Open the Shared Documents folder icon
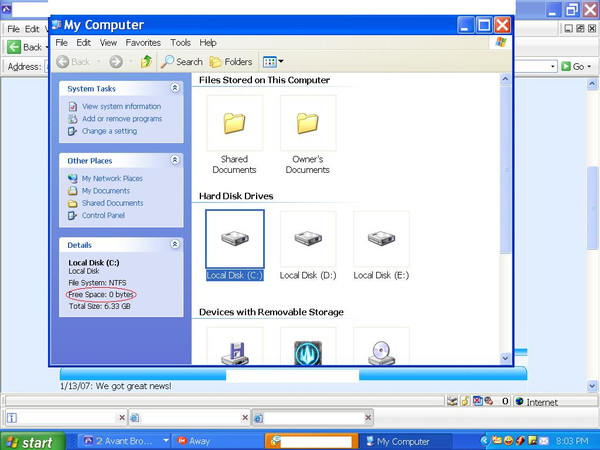 pos(235,123)
